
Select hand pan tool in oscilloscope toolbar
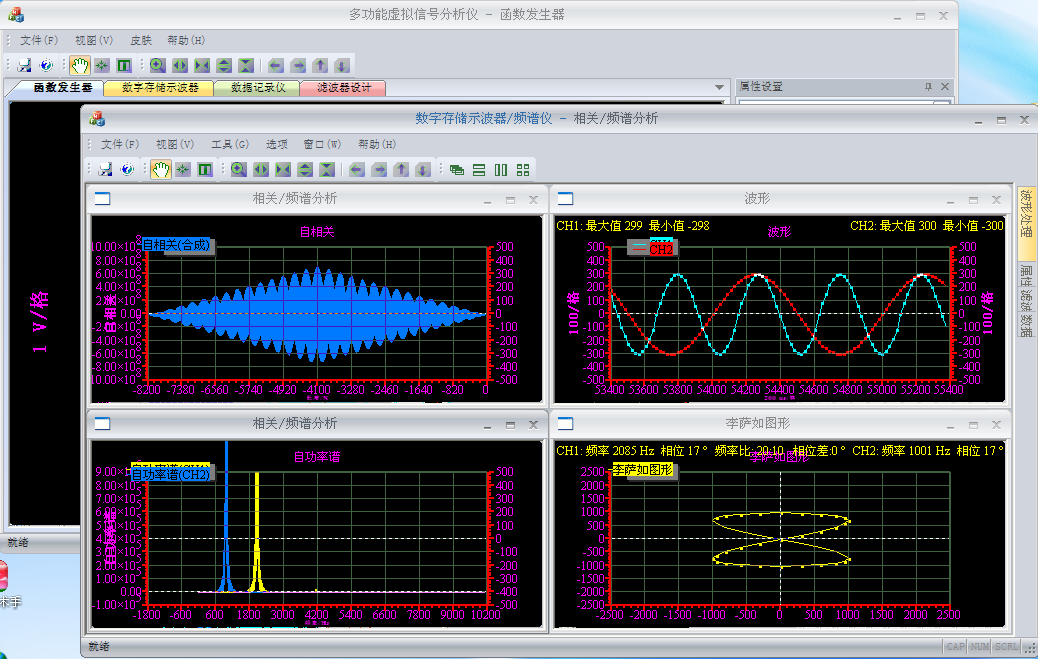coord(160,170)
